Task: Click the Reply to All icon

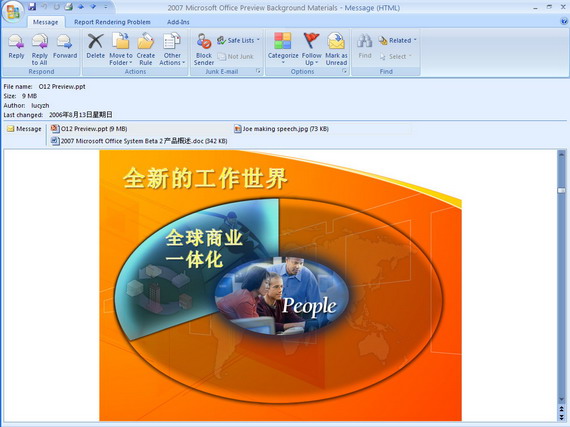Action: (40, 49)
